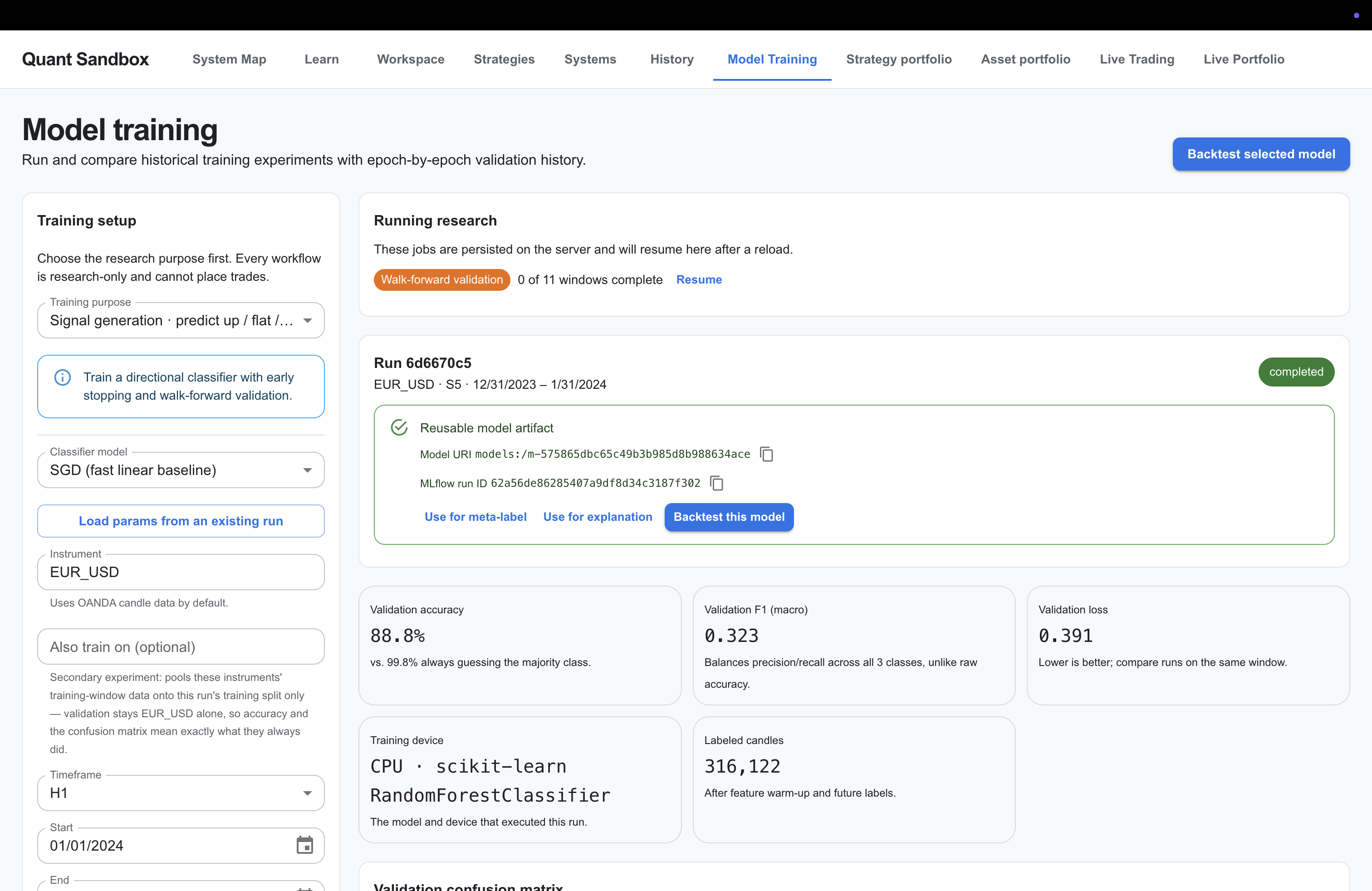Switch to the Learn tab
Image resolution: width=1372 pixels, height=891 pixels.
tap(322, 59)
